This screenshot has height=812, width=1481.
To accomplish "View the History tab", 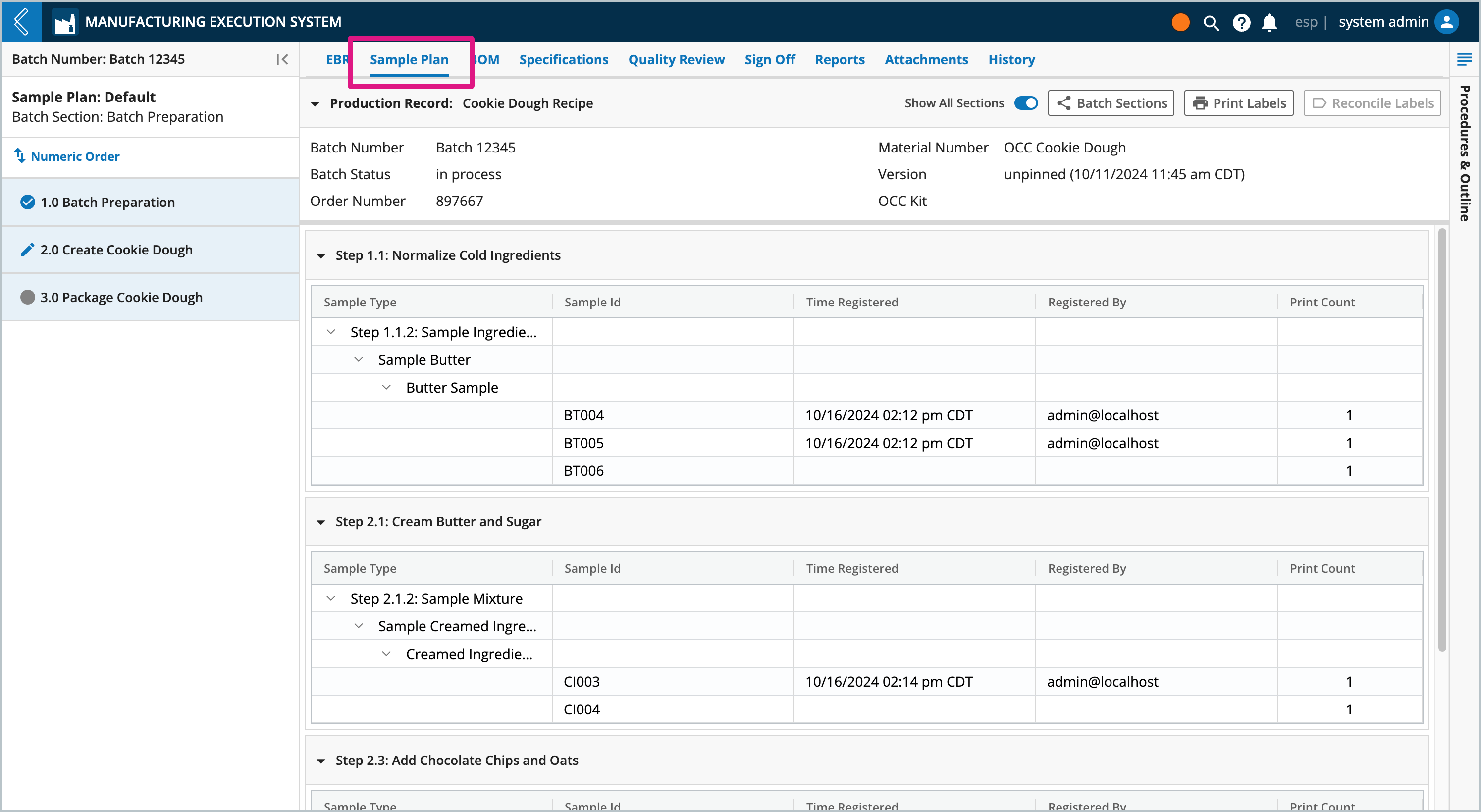I will [x=1011, y=59].
